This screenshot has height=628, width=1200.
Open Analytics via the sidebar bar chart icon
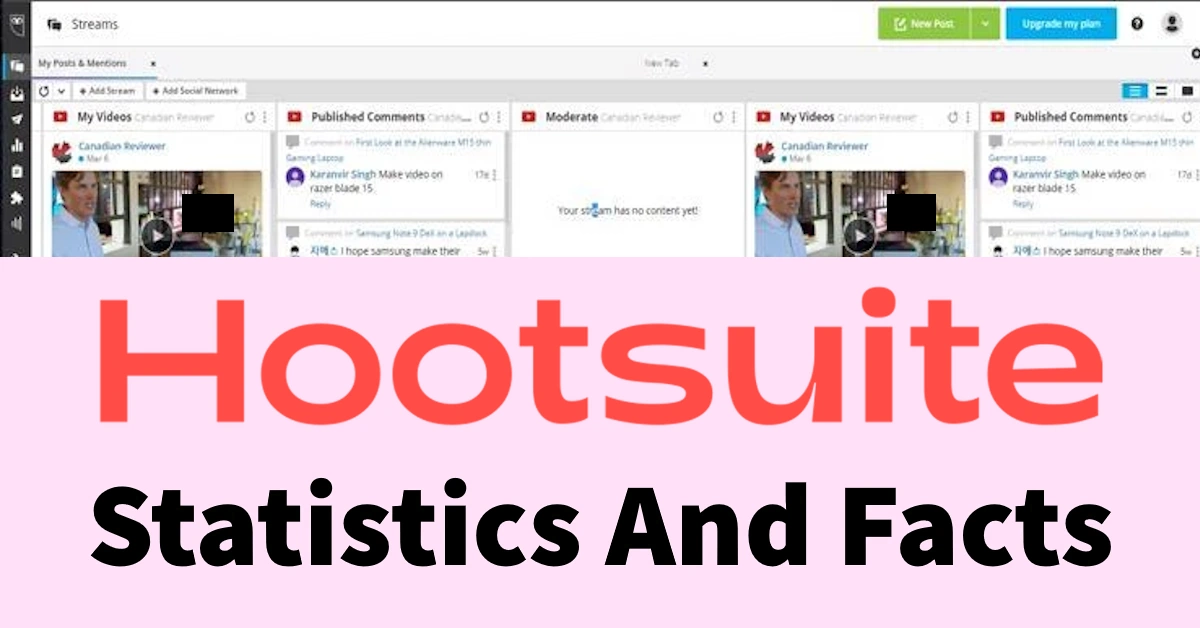click(x=16, y=145)
